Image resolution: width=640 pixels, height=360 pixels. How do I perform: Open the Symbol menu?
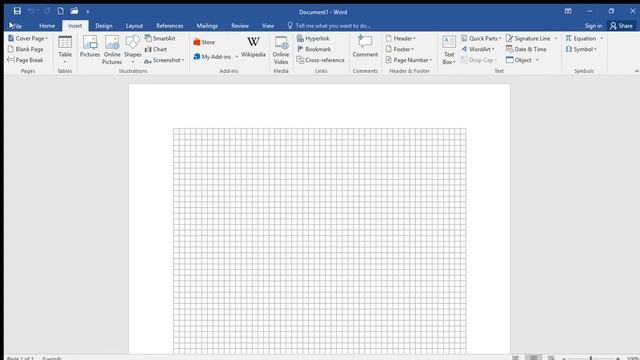coord(581,49)
